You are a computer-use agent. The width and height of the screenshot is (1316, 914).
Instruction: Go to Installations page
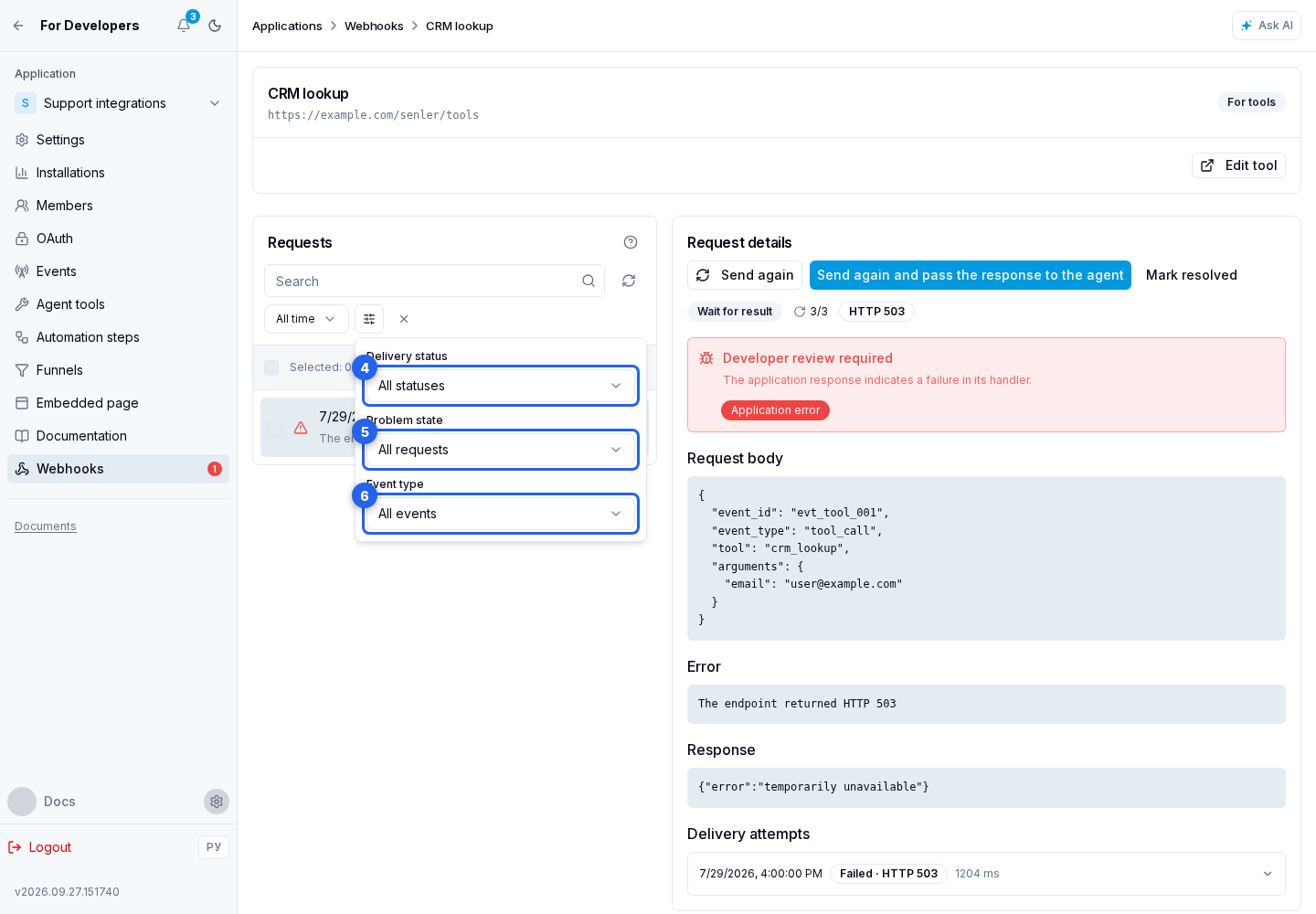click(x=118, y=173)
